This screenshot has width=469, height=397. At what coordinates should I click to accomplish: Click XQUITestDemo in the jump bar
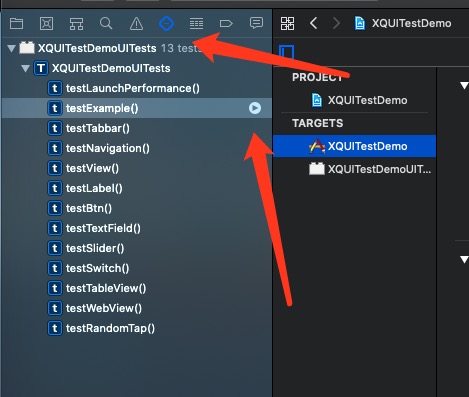[411, 23]
